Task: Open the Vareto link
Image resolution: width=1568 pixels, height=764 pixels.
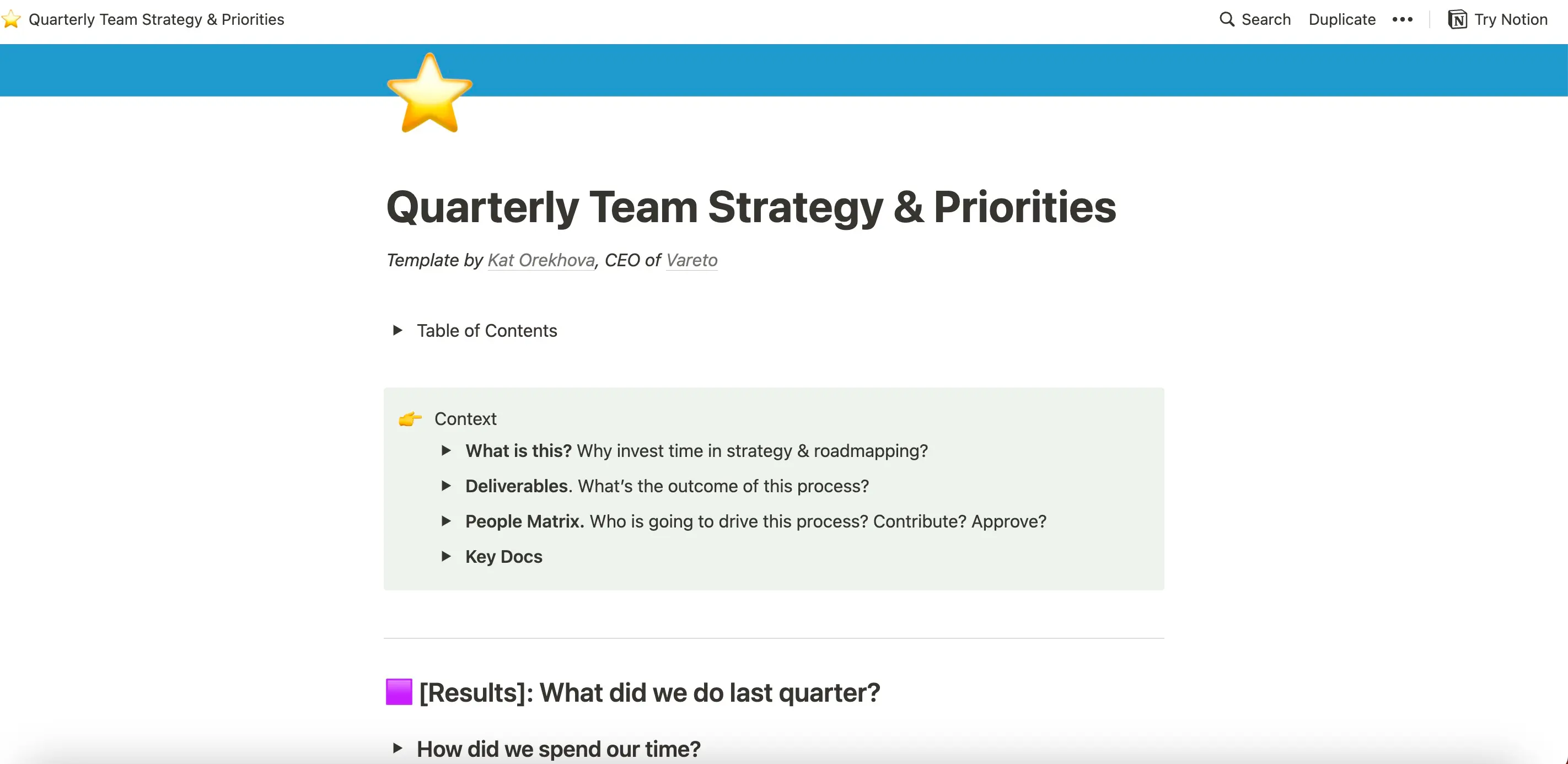Action: (x=691, y=261)
